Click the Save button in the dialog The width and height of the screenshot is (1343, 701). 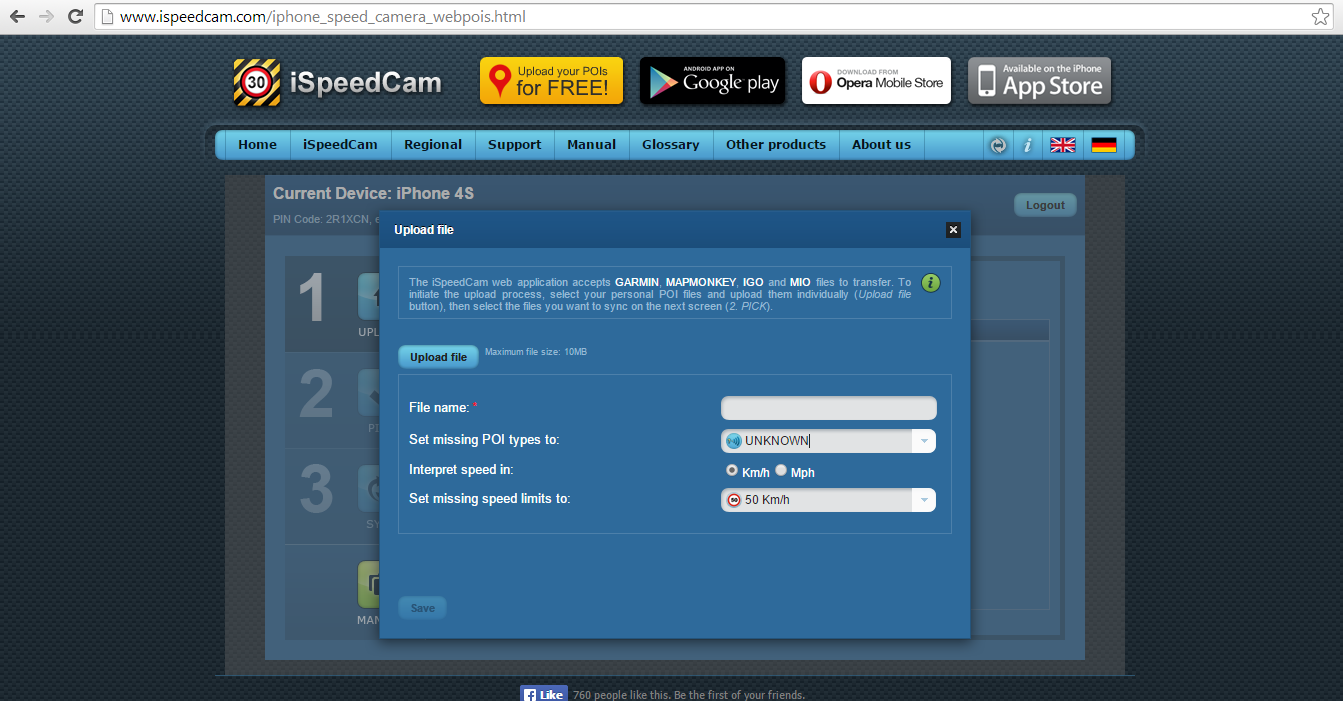(x=422, y=608)
